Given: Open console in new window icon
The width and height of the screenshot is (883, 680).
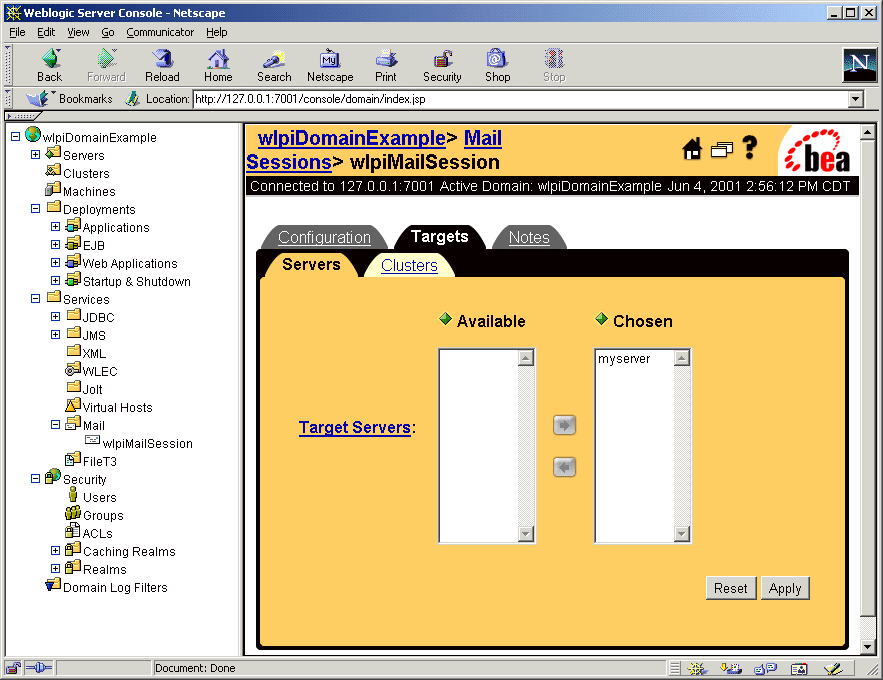Looking at the screenshot, I should pos(721,149).
